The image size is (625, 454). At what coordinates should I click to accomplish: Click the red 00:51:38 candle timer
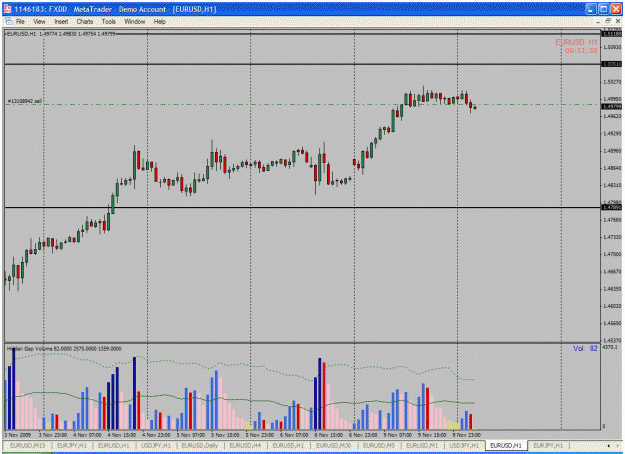point(581,51)
